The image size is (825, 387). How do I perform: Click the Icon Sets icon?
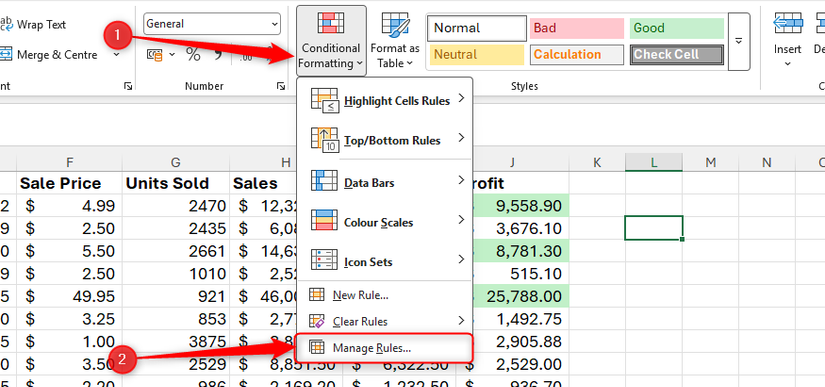(324, 260)
